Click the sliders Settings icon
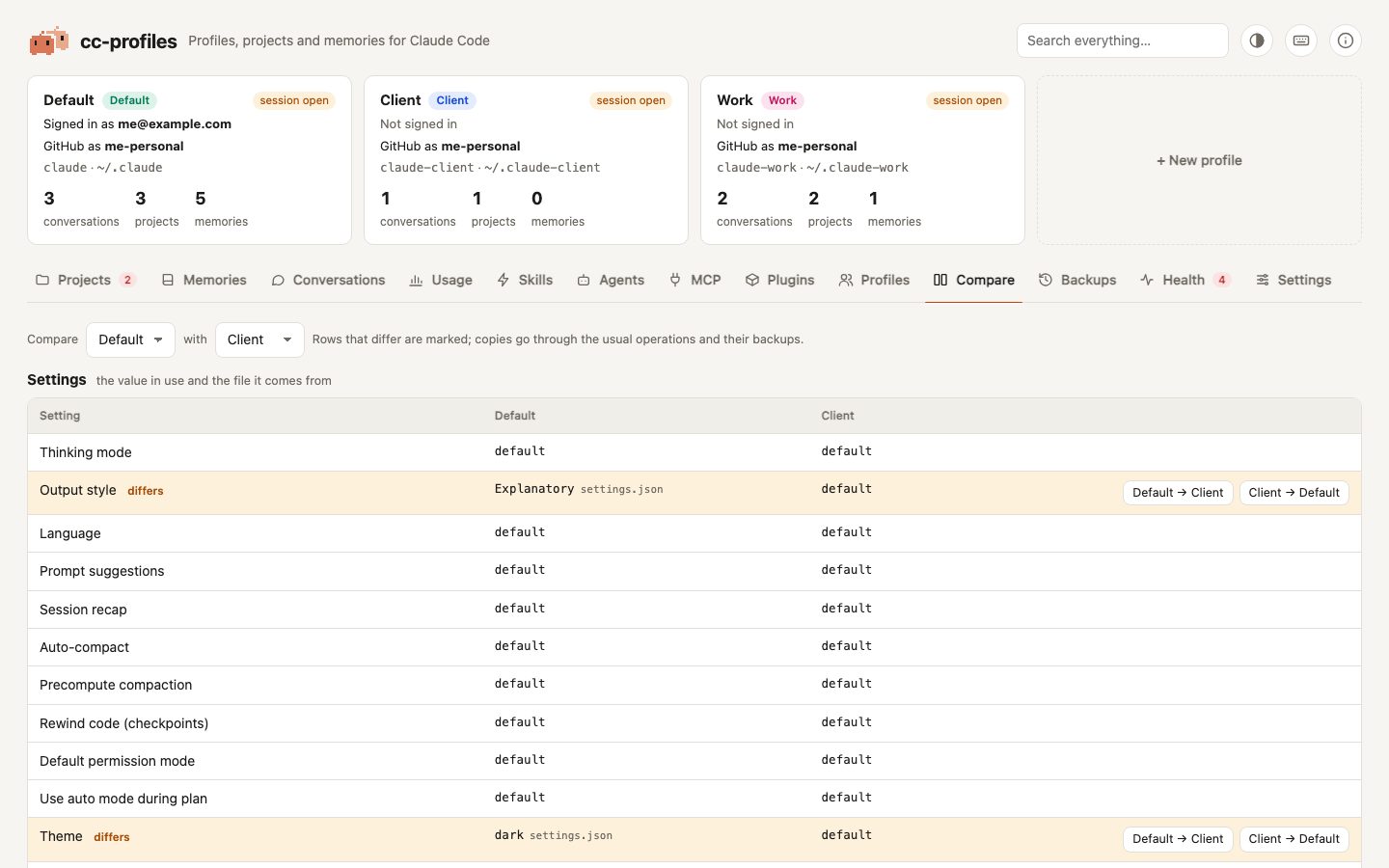The image size is (1389, 868). pyautogui.click(x=1263, y=280)
